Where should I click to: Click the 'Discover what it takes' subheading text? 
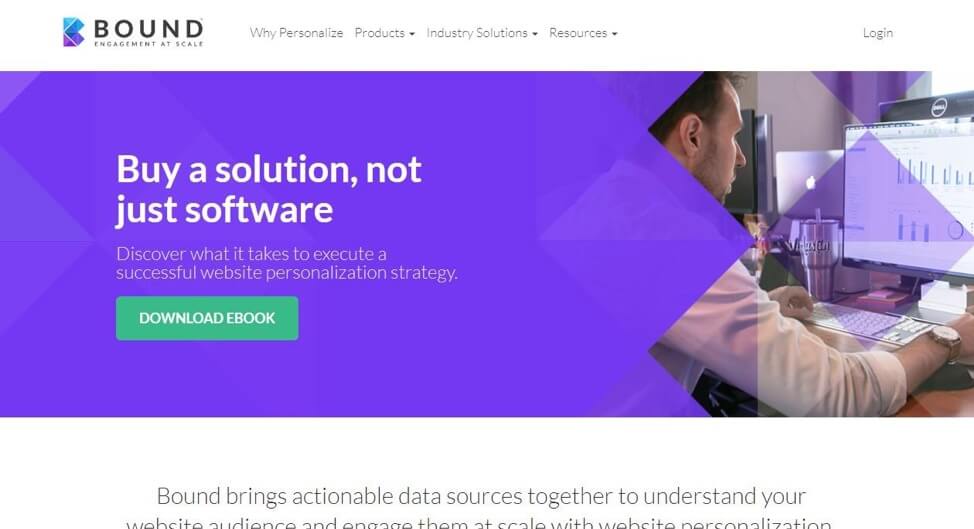[x=287, y=263]
